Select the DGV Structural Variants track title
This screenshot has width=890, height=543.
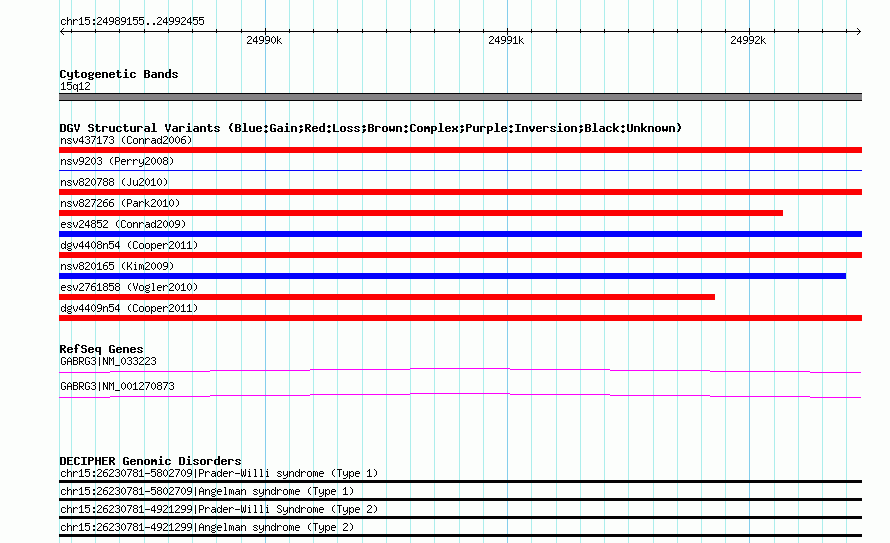pos(371,128)
